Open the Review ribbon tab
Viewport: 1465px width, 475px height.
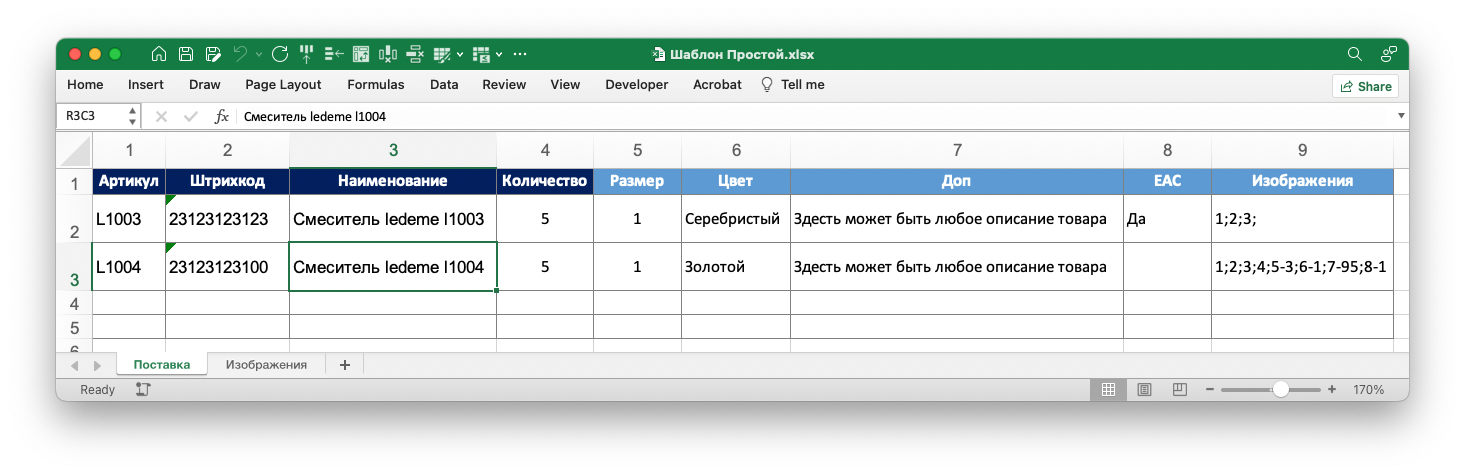point(504,85)
